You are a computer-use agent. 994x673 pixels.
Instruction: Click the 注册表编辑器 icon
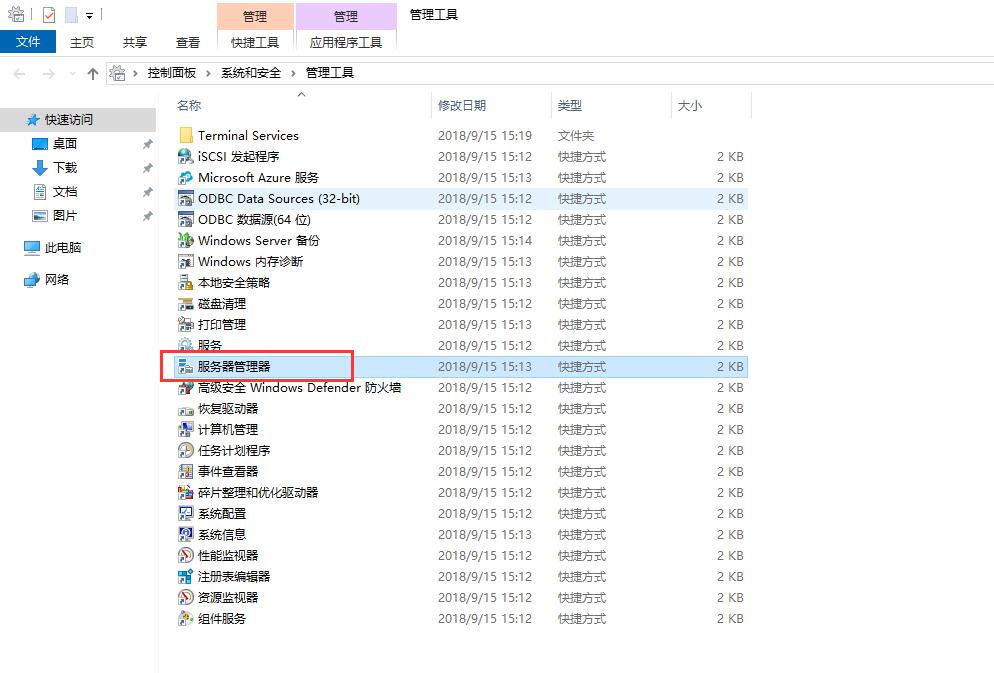point(186,577)
